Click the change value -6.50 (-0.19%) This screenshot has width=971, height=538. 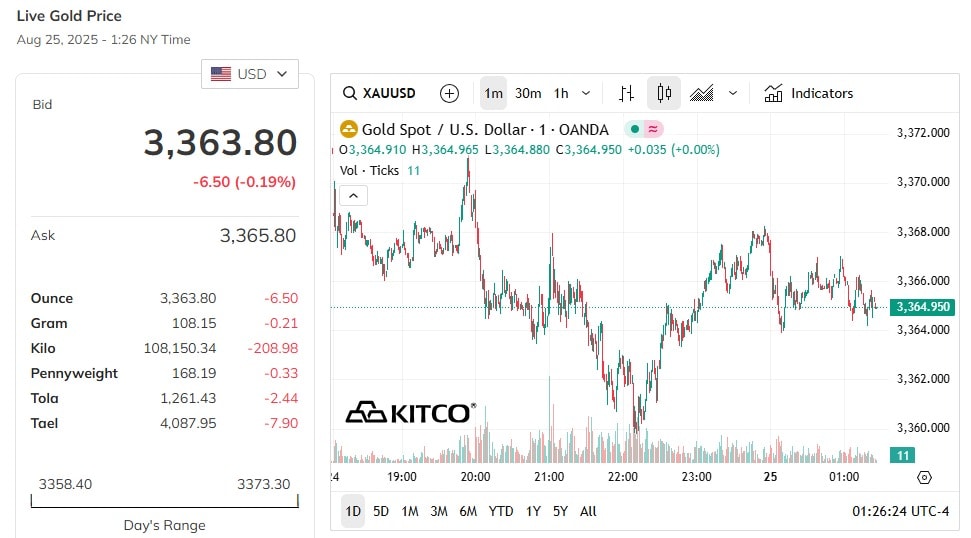coord(245,182)
